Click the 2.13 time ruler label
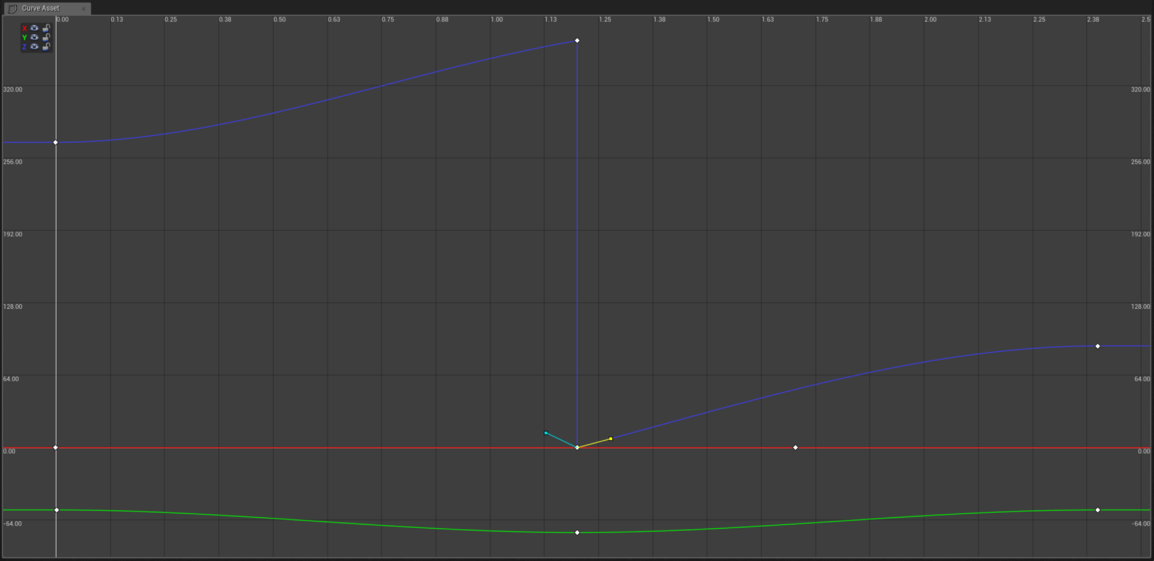1154x561 pixels. point(985,20)
